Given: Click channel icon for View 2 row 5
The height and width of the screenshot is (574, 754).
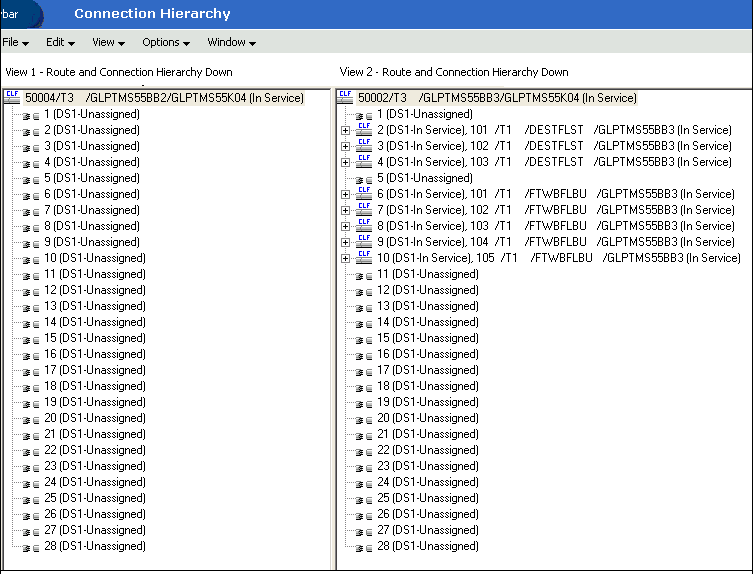Looking at the screenshot, I should [364, 180].
